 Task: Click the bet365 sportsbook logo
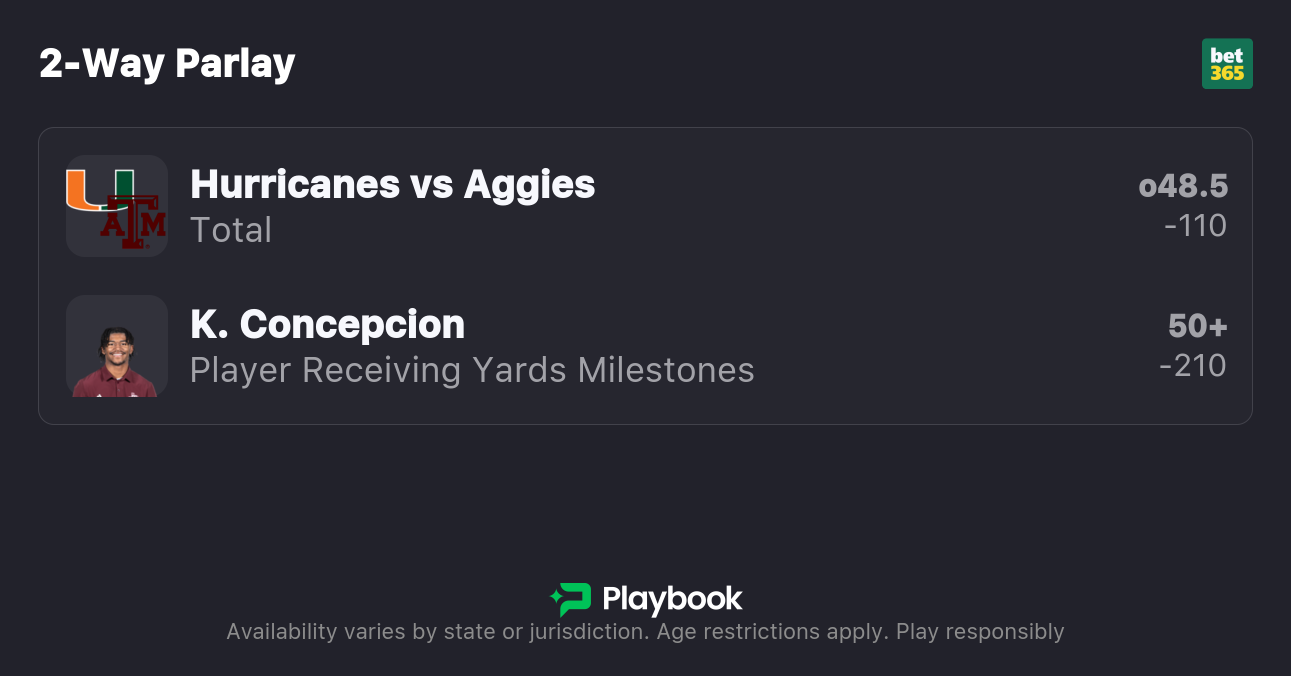pyautogui.click(x=1227, y=64)
